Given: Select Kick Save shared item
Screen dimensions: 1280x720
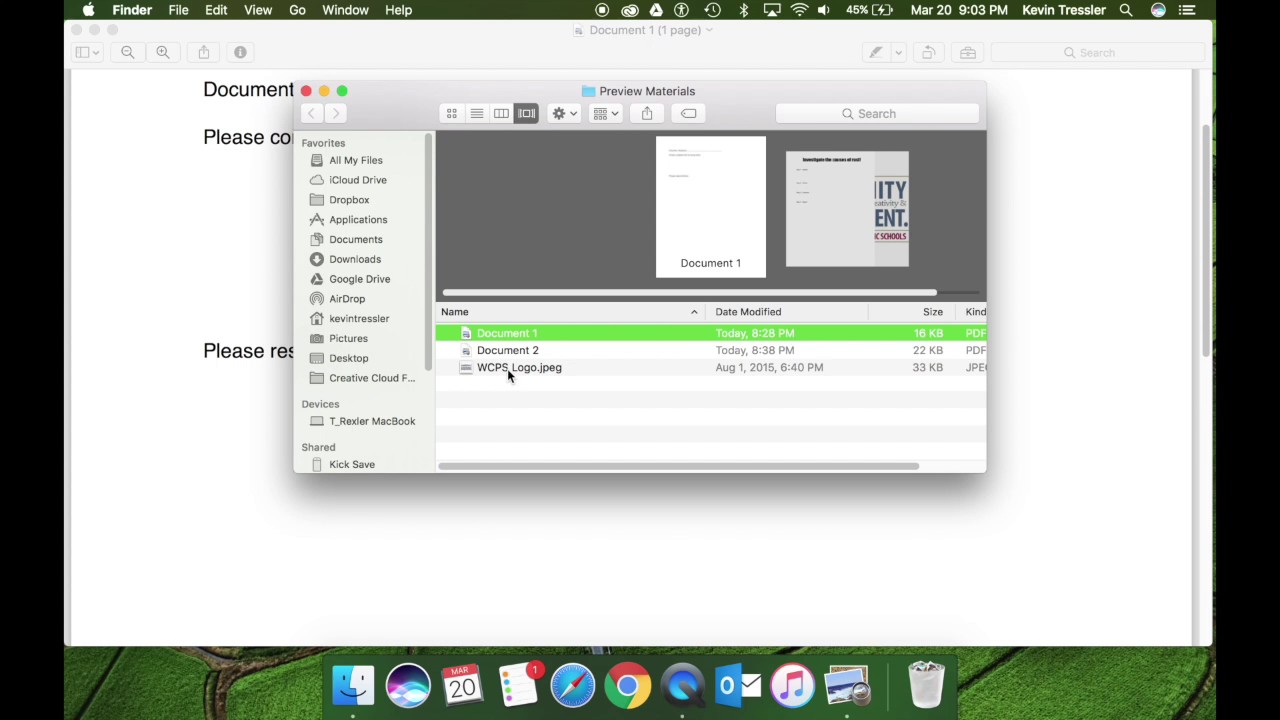Looking at the screenshot, I should [352, 464].
